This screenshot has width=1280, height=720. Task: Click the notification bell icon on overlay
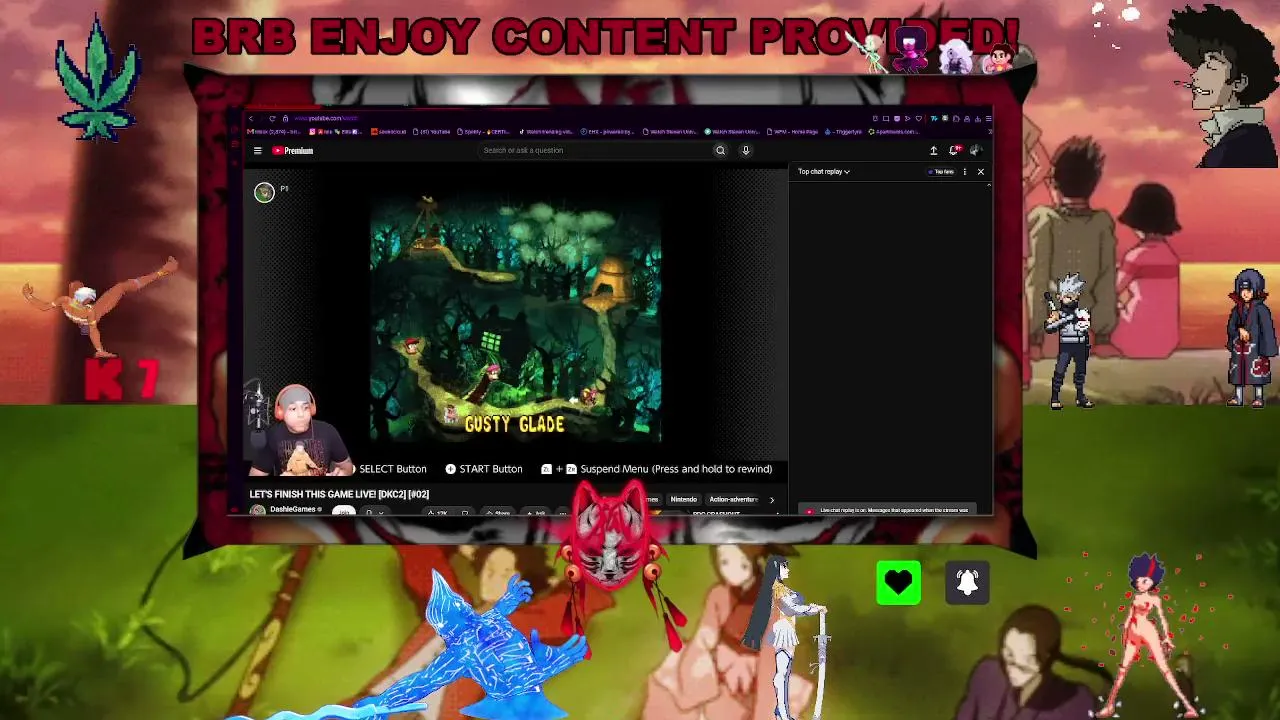tap(967, 583)
